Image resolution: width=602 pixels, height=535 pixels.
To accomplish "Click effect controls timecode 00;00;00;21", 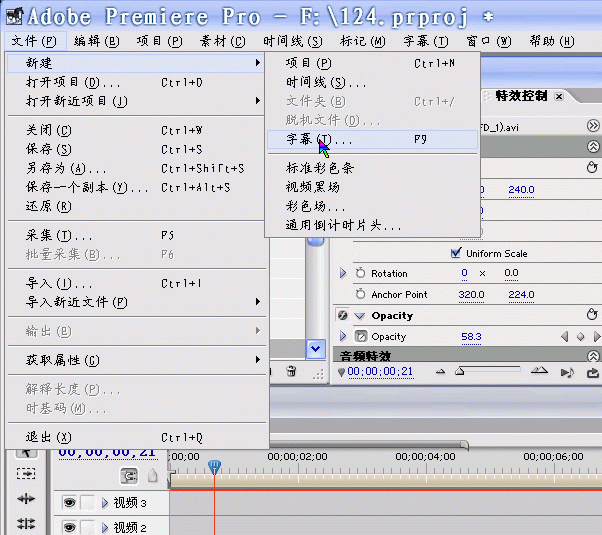I will pos(380,372).
